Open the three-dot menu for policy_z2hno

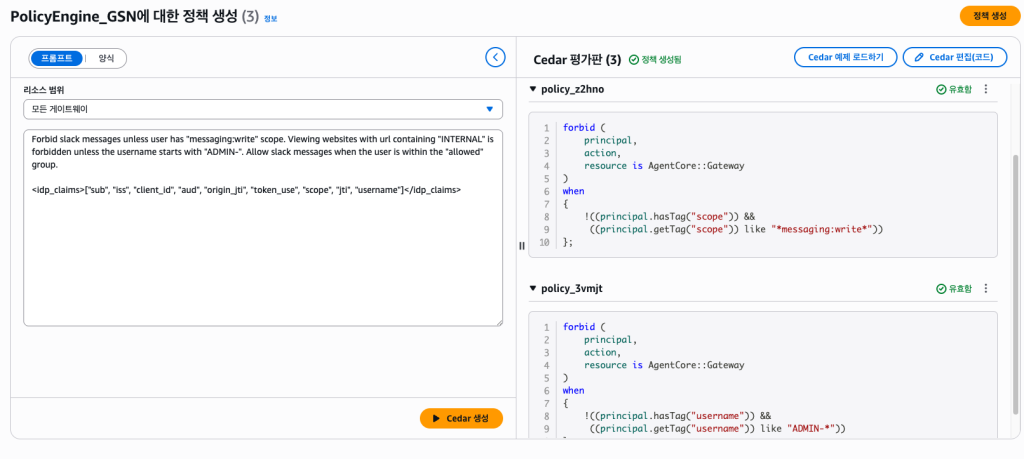point(986,89)
